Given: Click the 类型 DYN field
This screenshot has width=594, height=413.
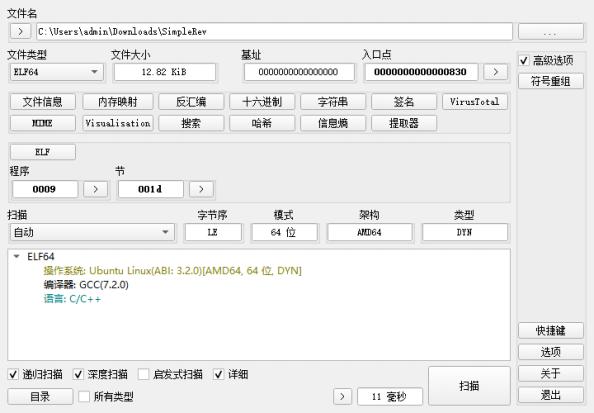Looking at the screenshot, I should [x=464, y=232].
